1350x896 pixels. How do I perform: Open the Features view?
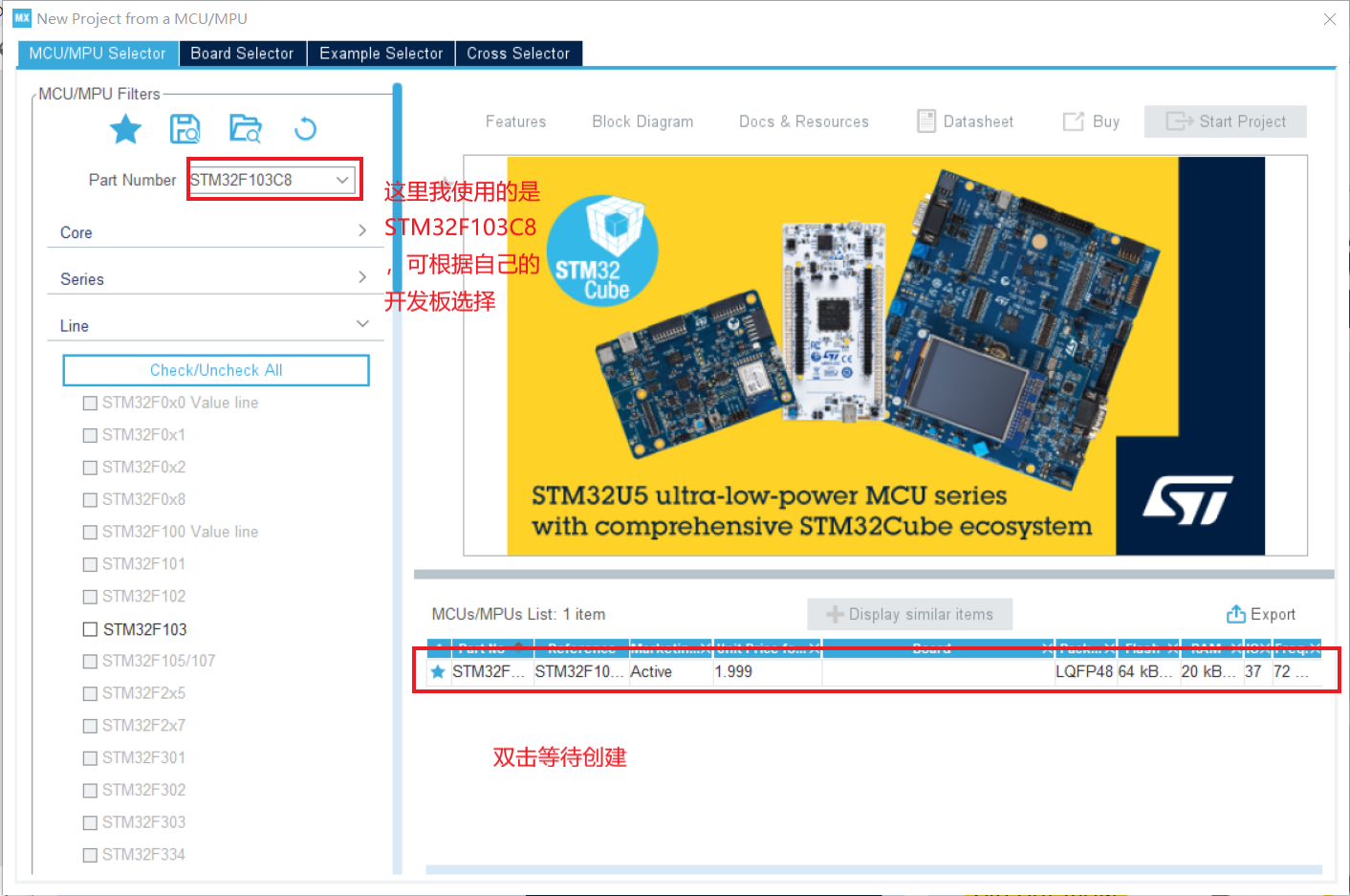(x=515, y=121)
